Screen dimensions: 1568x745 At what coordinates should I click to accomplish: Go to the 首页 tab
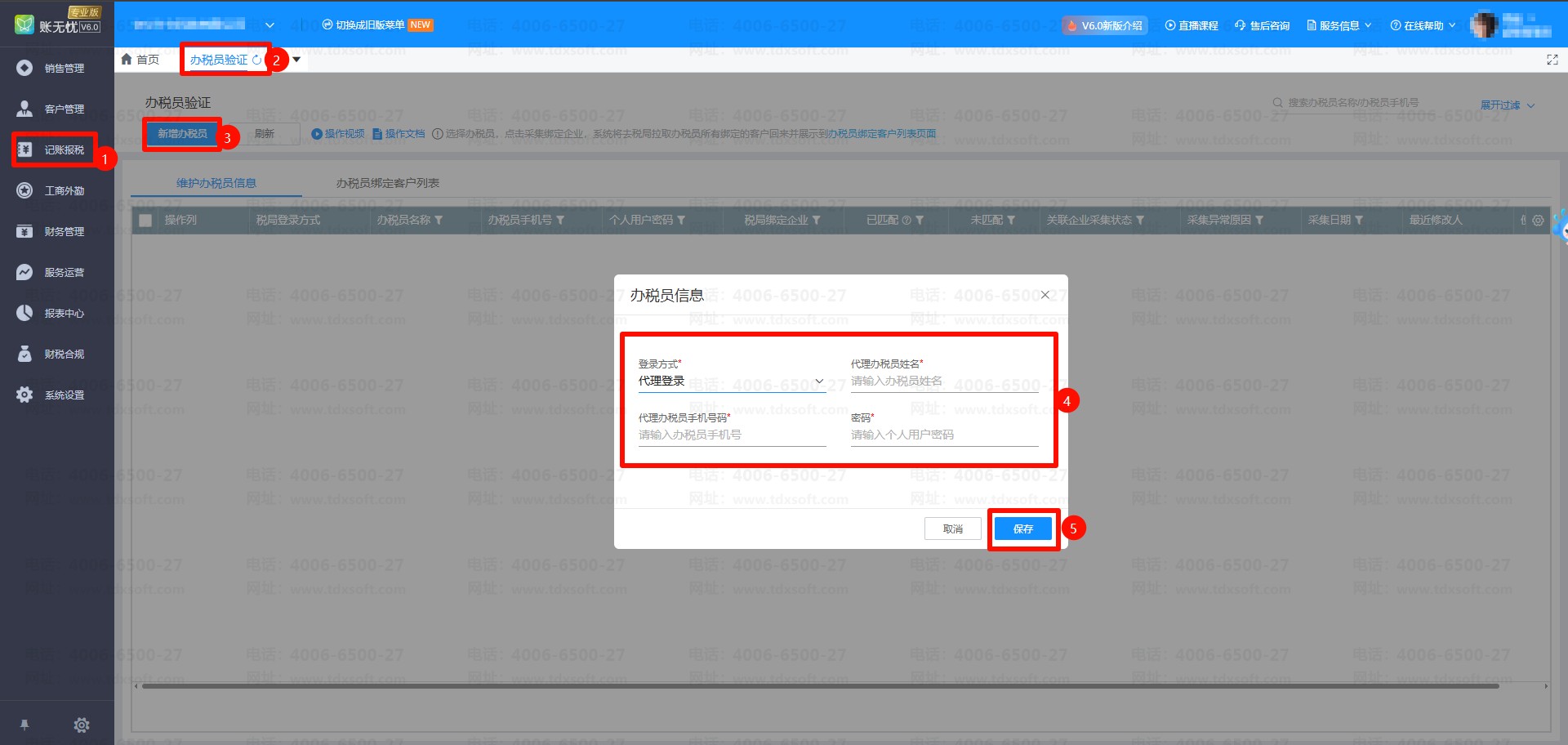pyautogui.click(x=140, y=60)
